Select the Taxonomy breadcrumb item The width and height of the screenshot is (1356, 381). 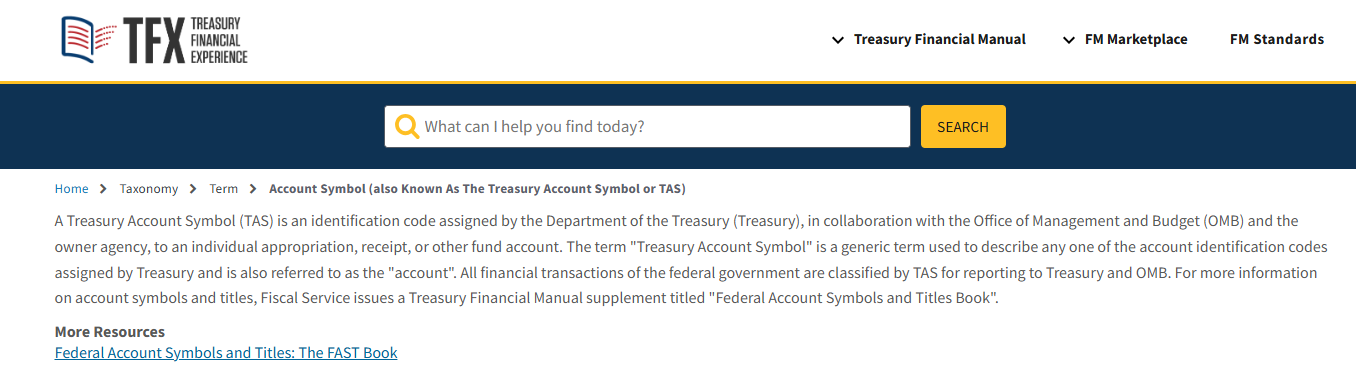tap(149, 189)
